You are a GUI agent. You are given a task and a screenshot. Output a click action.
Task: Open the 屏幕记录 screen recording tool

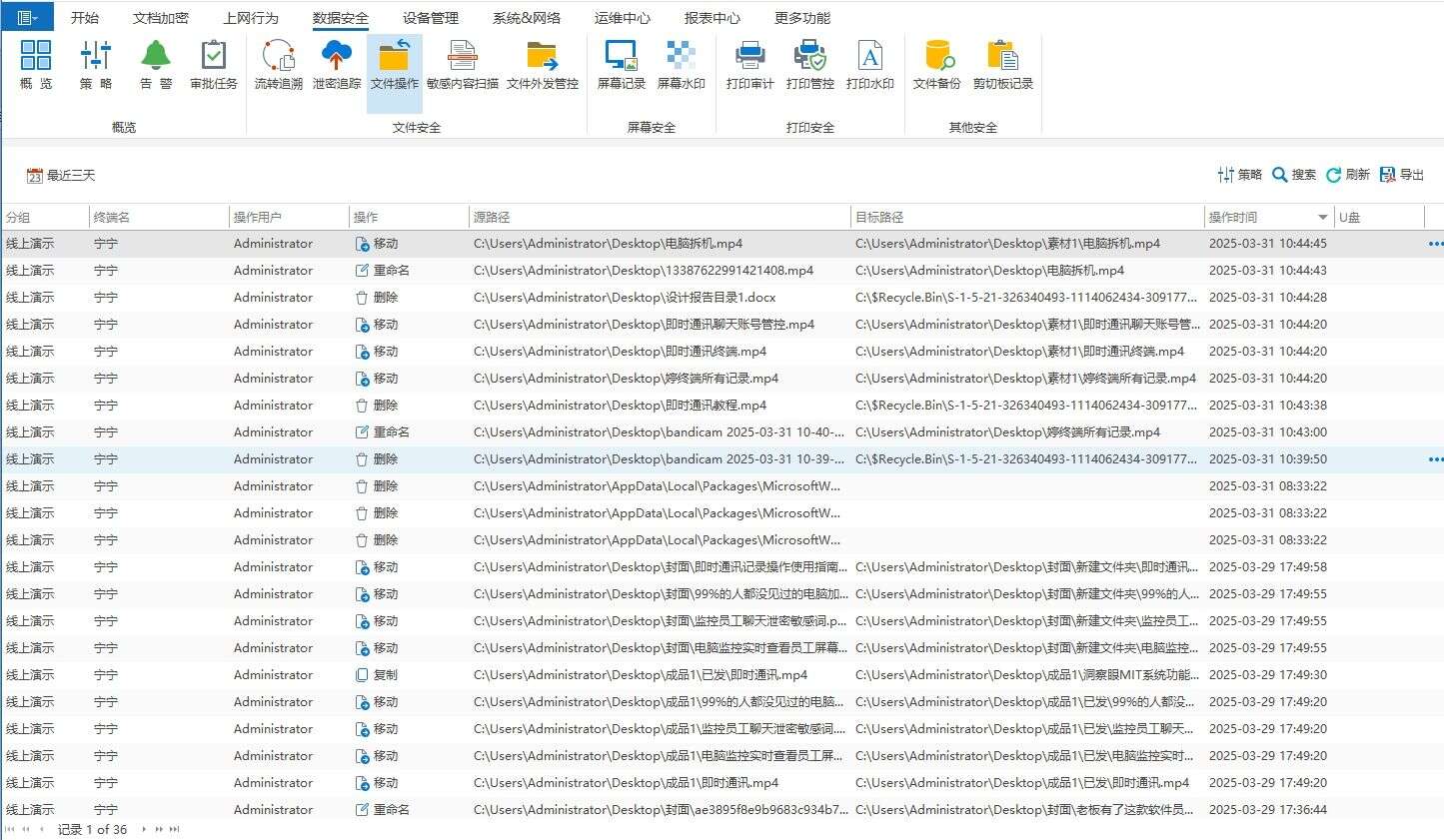(620, 65)
